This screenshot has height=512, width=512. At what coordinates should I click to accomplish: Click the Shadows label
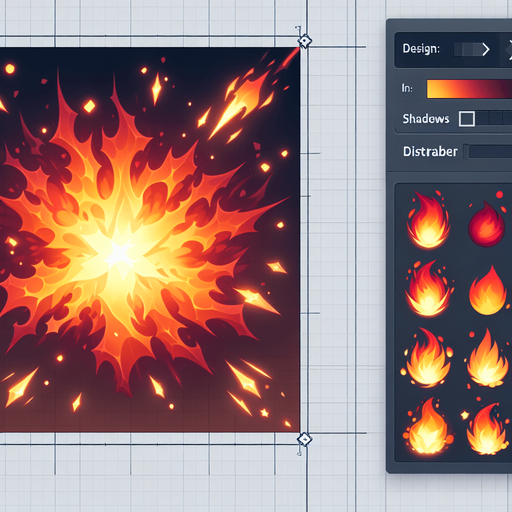(426, 119)
